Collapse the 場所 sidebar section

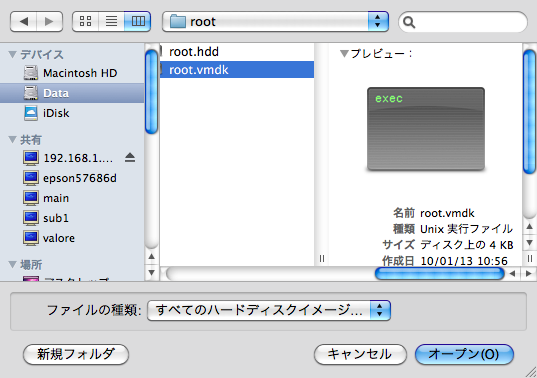(13, 264)
